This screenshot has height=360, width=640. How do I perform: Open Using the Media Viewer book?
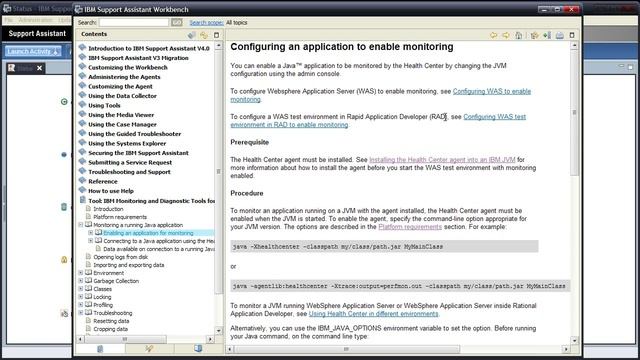pos(121,115)
